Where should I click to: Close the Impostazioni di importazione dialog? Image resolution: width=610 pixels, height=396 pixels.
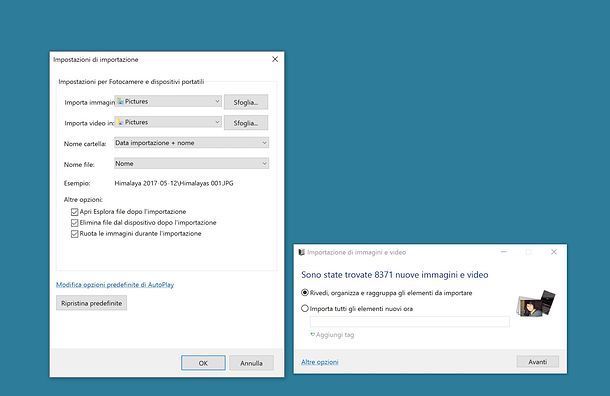[275, 59]
